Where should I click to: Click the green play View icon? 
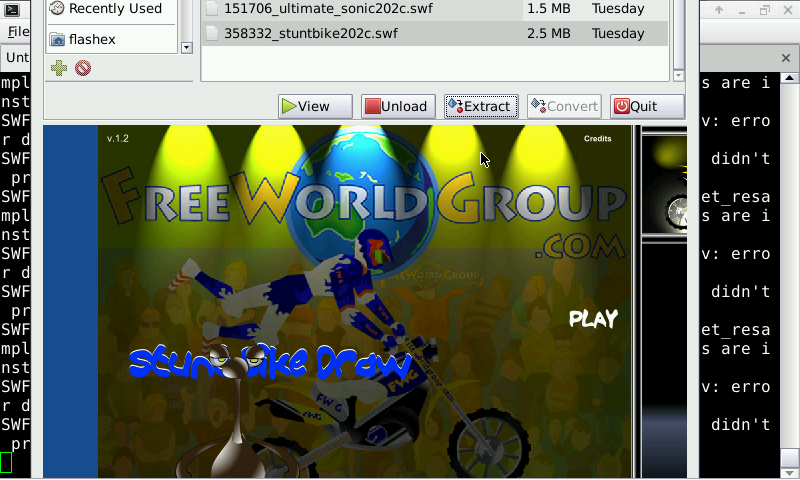289,106
